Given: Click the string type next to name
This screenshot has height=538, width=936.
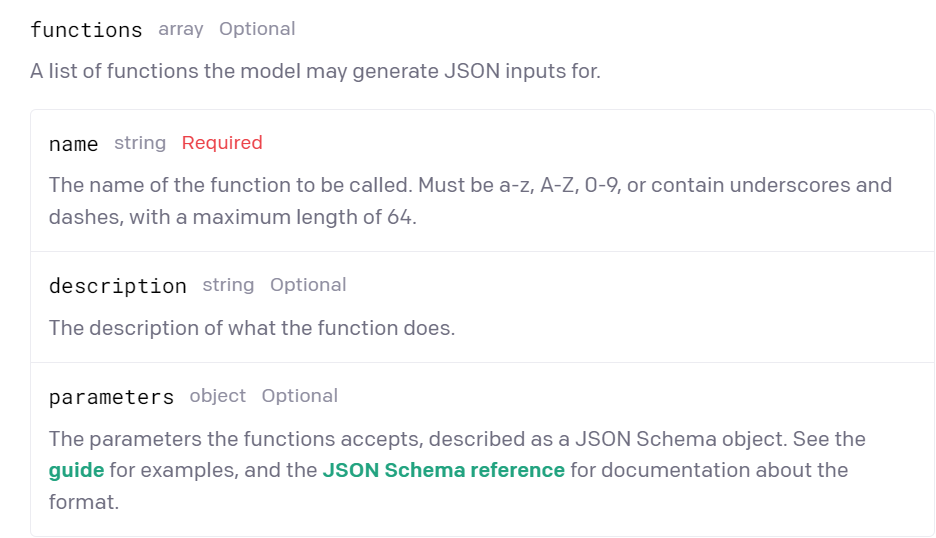Looking at the screenshot, I should pos(140,143).
